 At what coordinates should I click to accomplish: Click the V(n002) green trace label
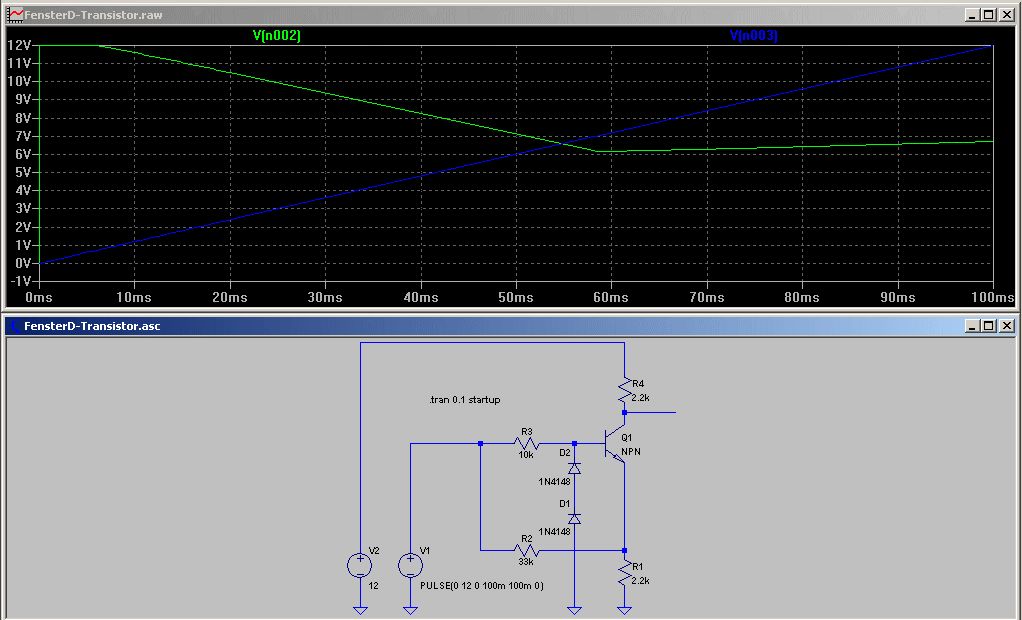tap(276, 35)
